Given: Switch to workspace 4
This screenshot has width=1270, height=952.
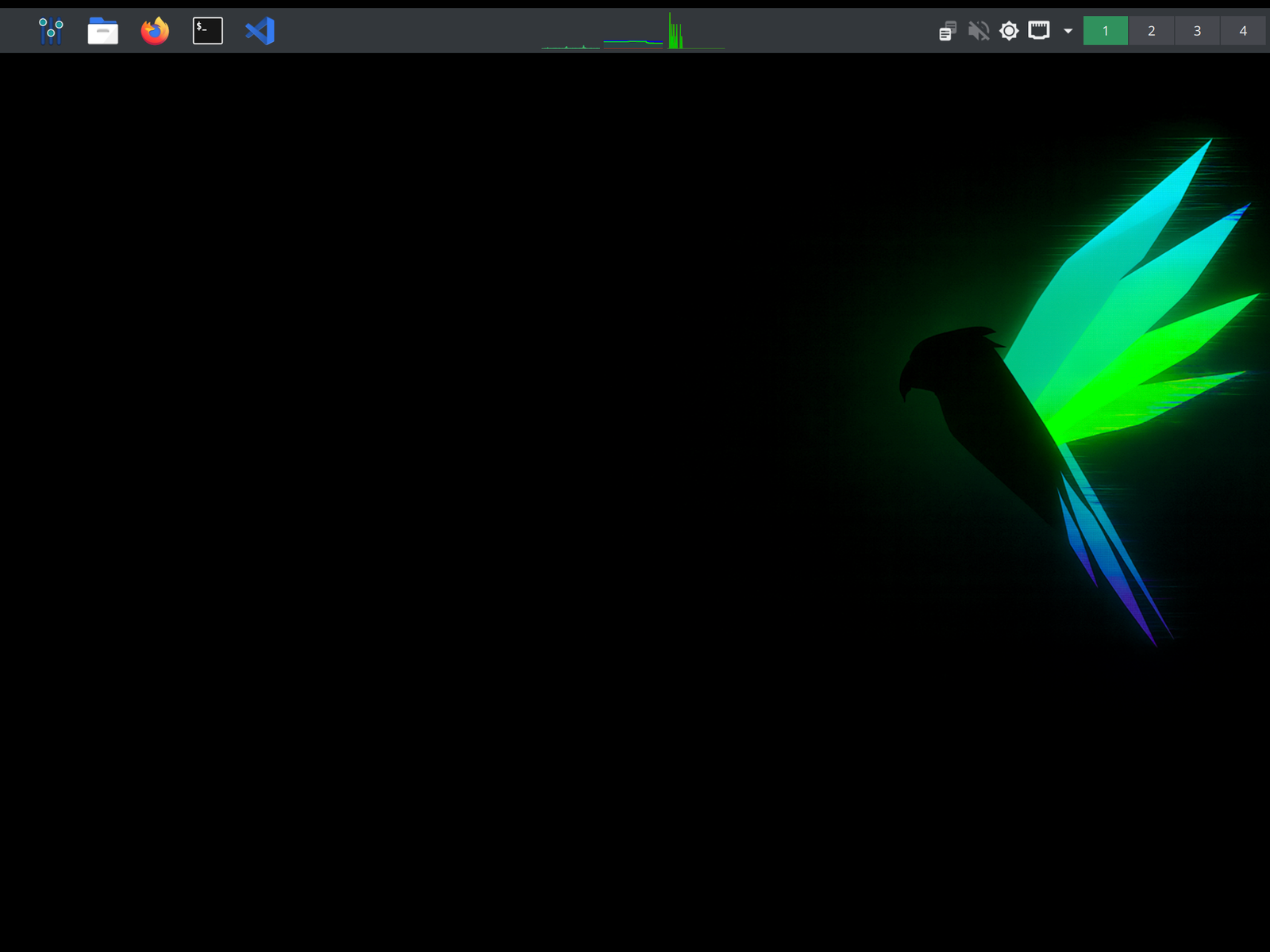Looking at the screenshot, I should (x=1243, y=31).
